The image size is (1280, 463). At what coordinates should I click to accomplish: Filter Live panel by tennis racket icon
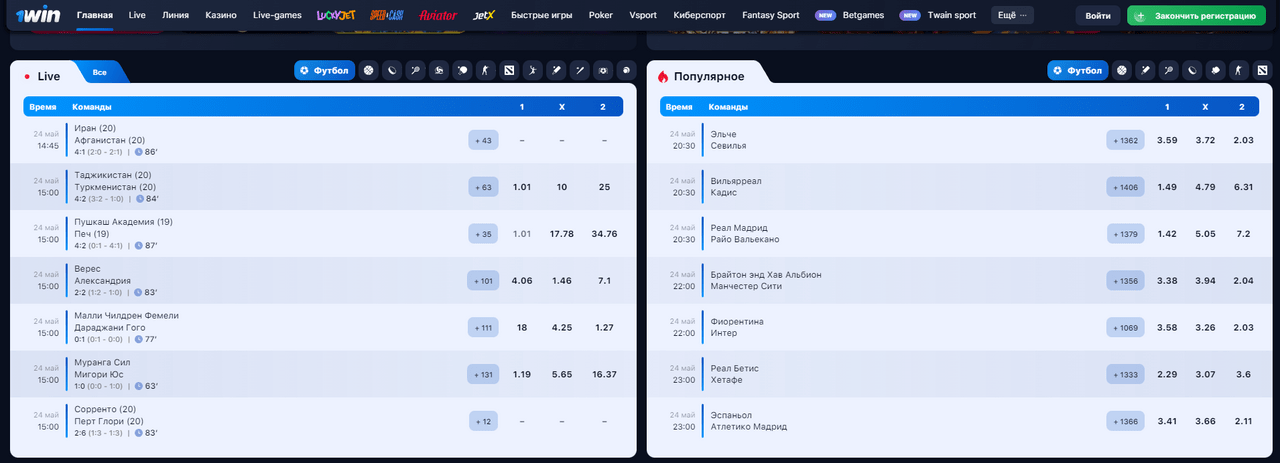click(x=415, y=71)
